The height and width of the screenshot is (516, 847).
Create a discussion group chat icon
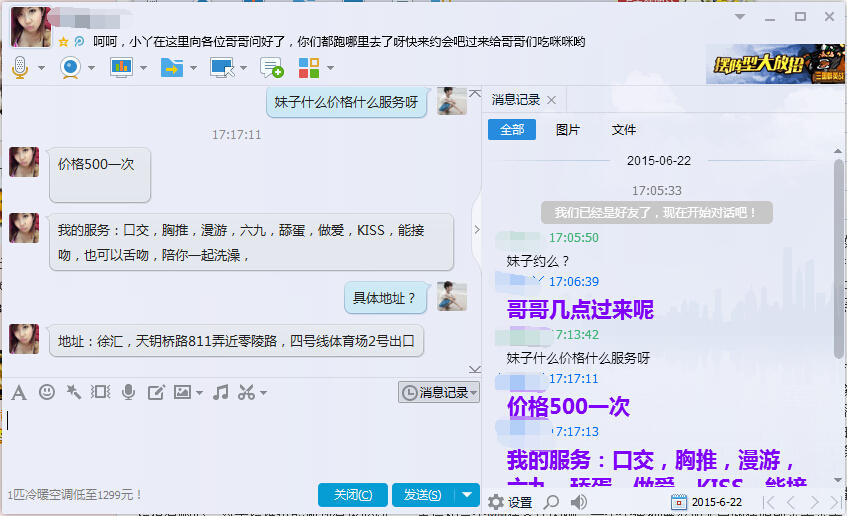(272, 68)
